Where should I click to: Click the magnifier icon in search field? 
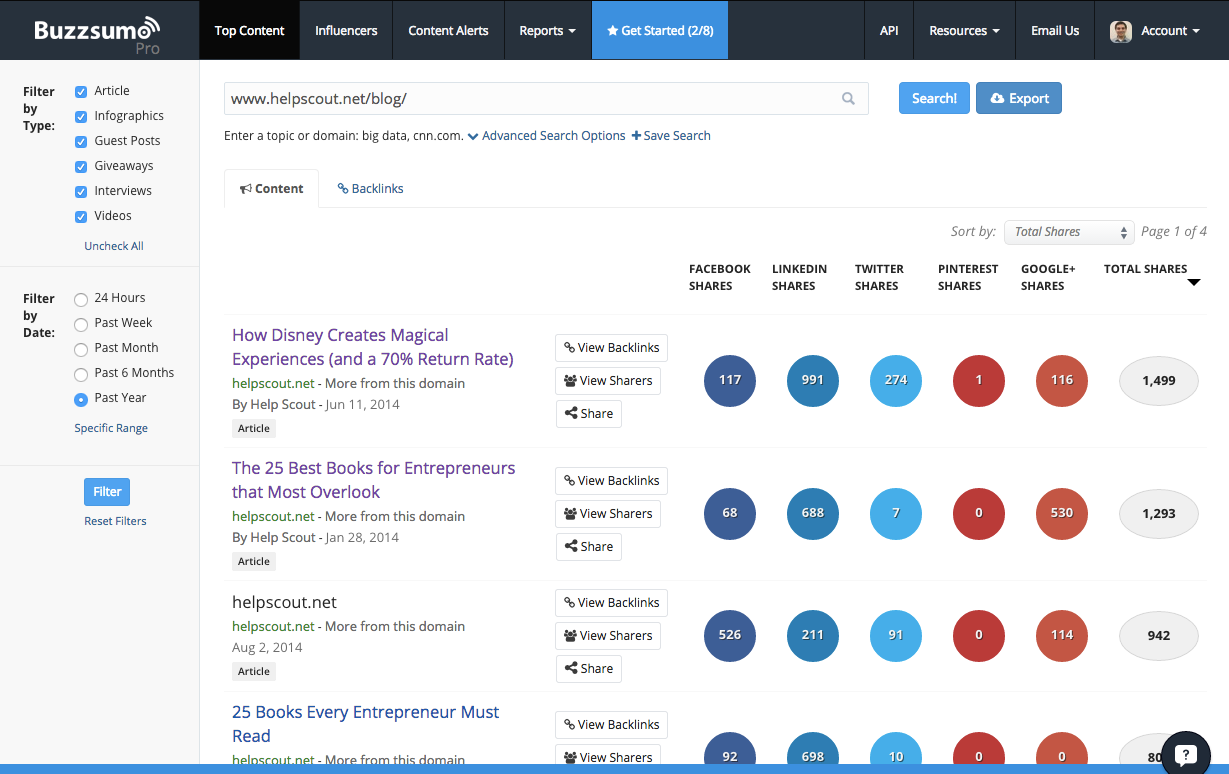pyautogui.click(x=848, y=98)
